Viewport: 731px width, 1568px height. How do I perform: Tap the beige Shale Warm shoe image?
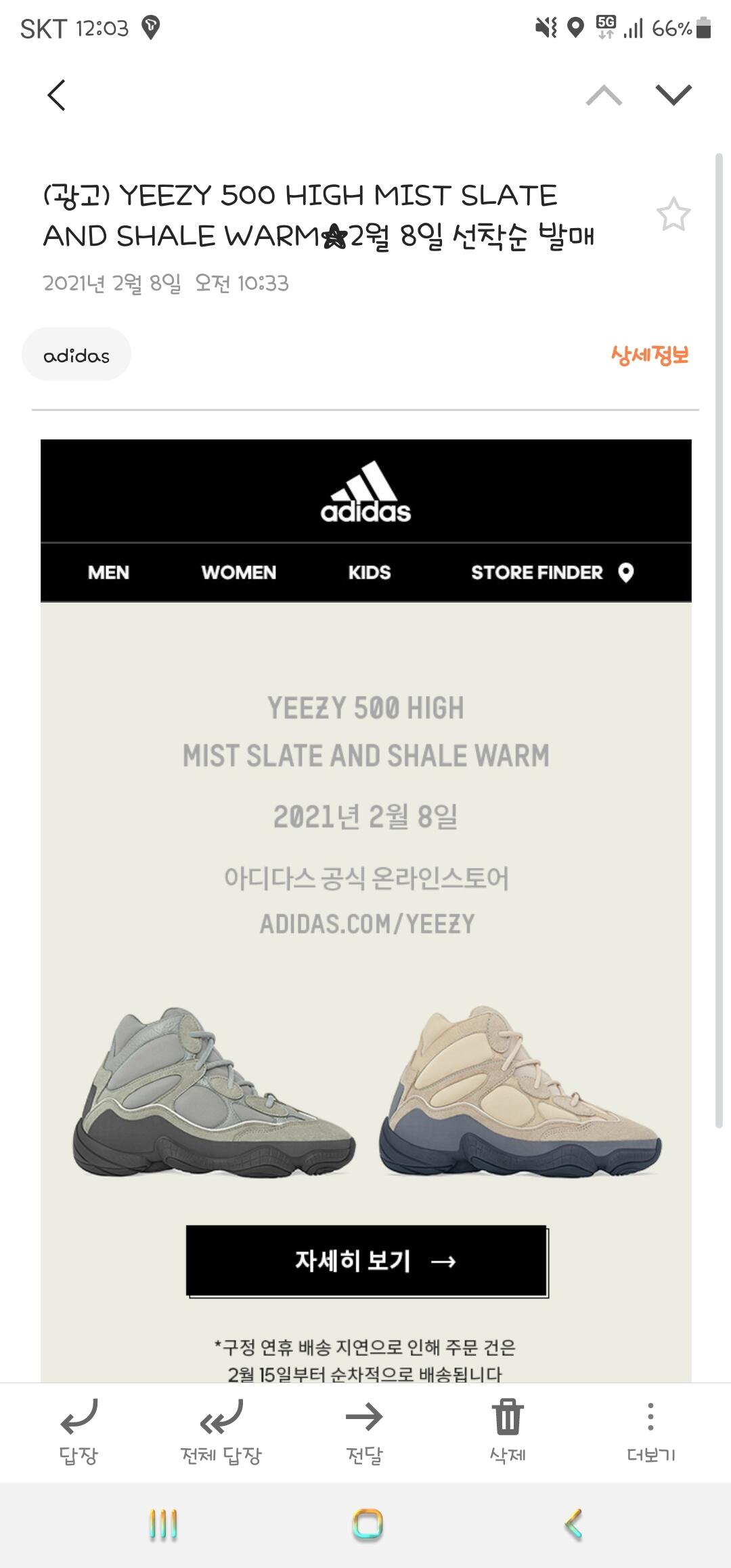tap(520, 1091)
